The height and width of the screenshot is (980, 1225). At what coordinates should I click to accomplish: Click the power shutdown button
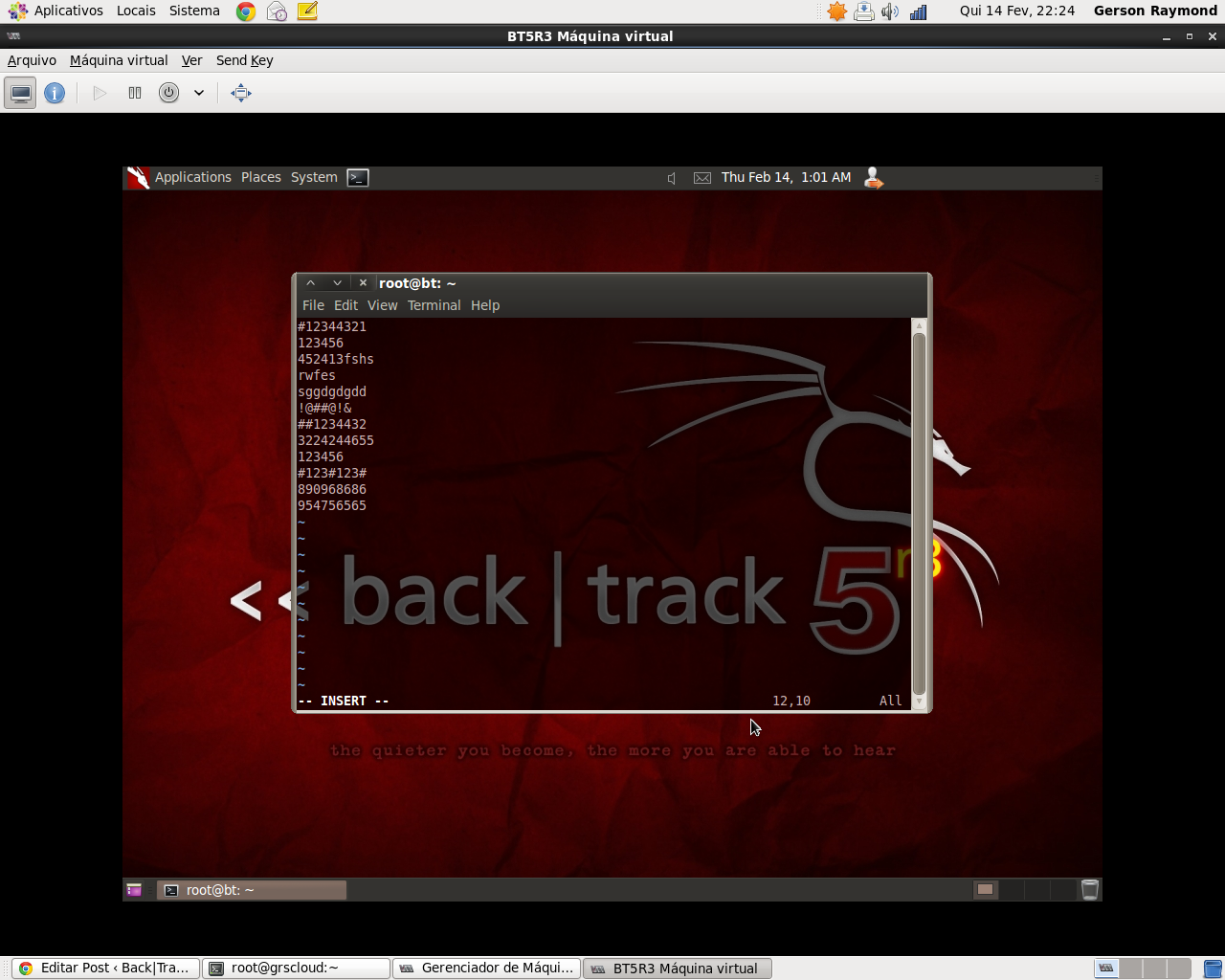click(x=168, y=93)
